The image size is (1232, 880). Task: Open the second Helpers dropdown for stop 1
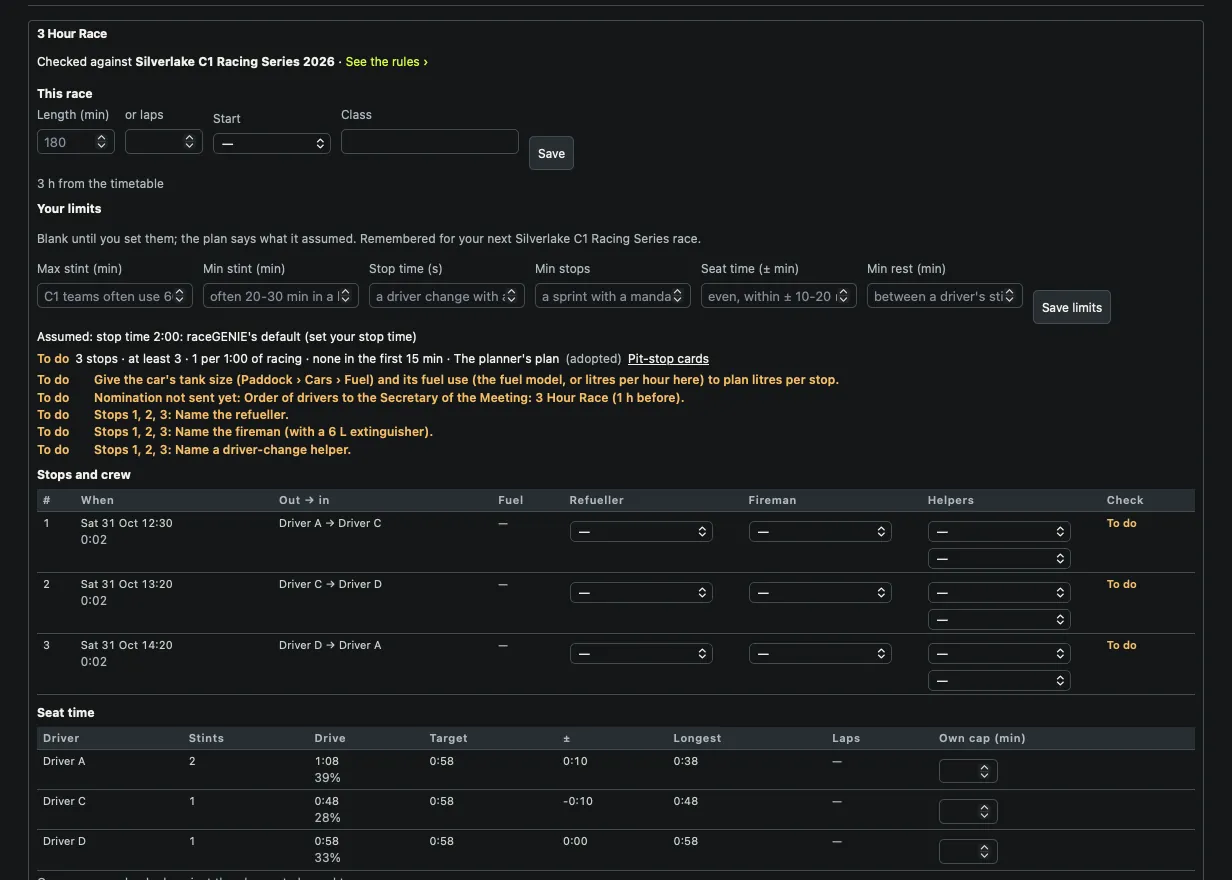999,559
